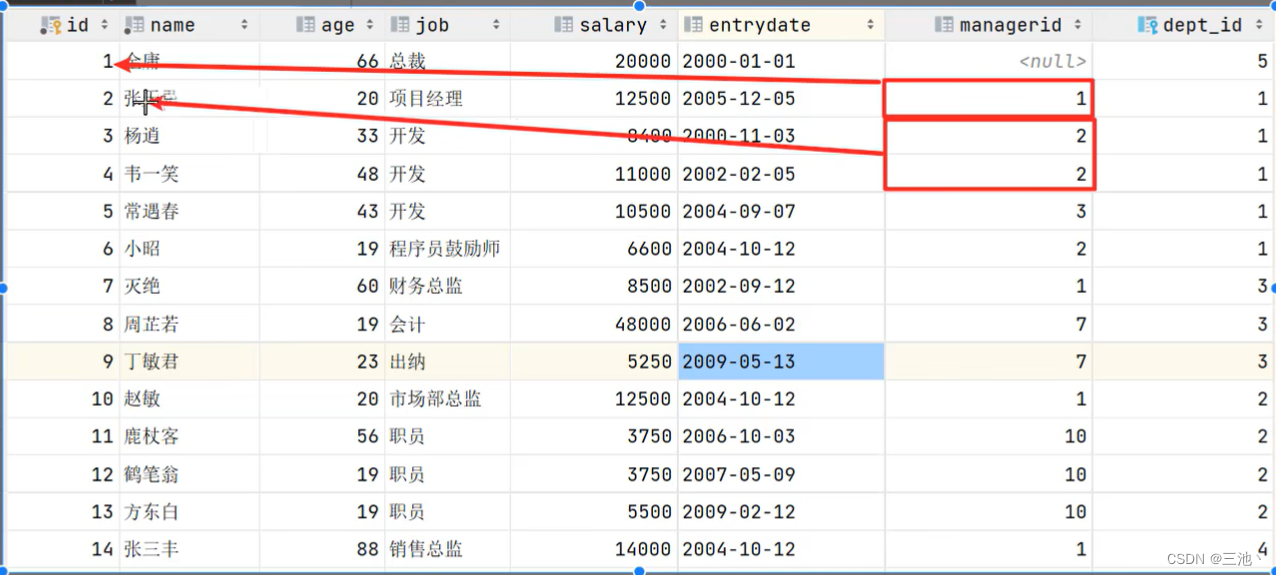Click the name column table icon
The image size is (1276, 575).
[x=135, y=25]
